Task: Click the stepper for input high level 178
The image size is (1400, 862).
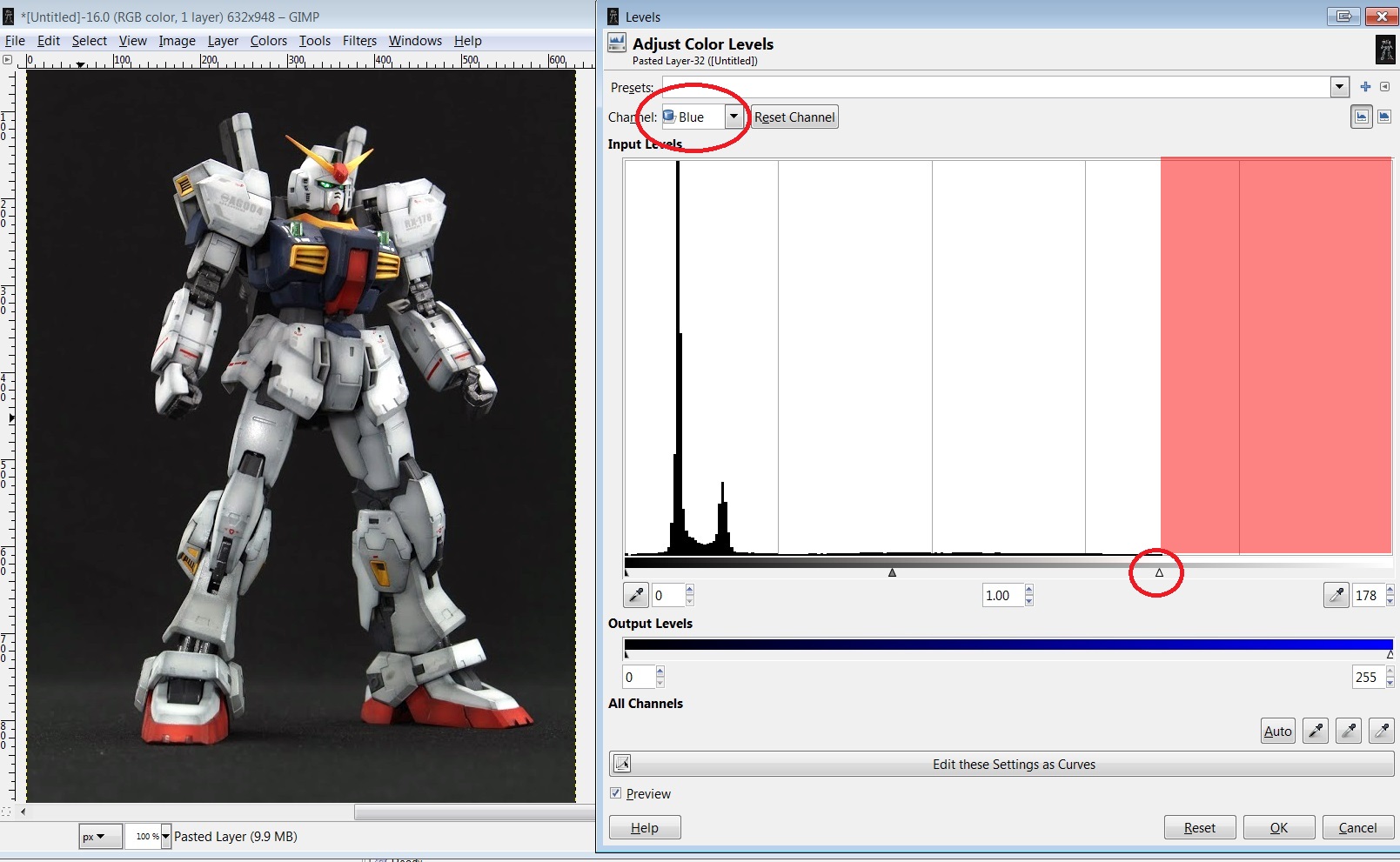Action: pos(1390,595)
